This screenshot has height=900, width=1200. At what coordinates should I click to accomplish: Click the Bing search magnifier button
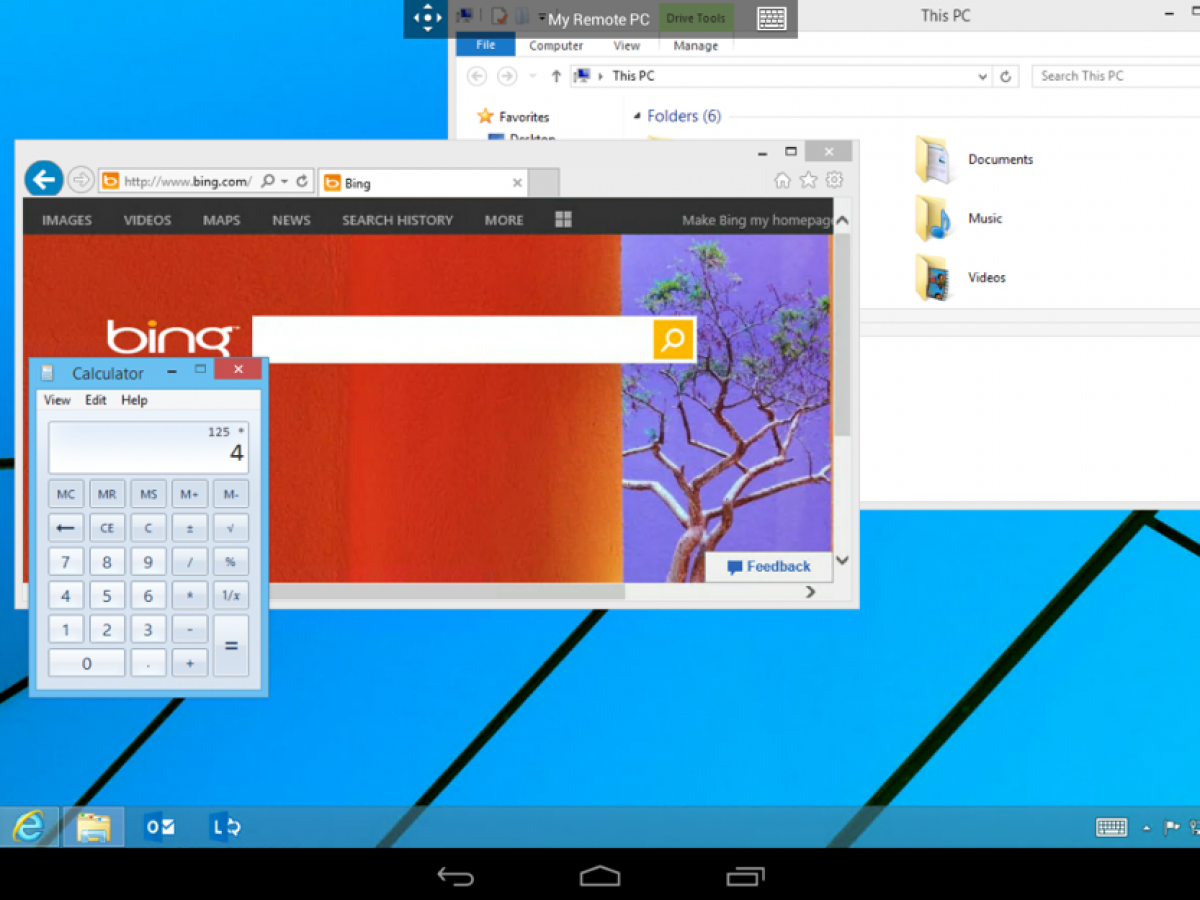673,340
